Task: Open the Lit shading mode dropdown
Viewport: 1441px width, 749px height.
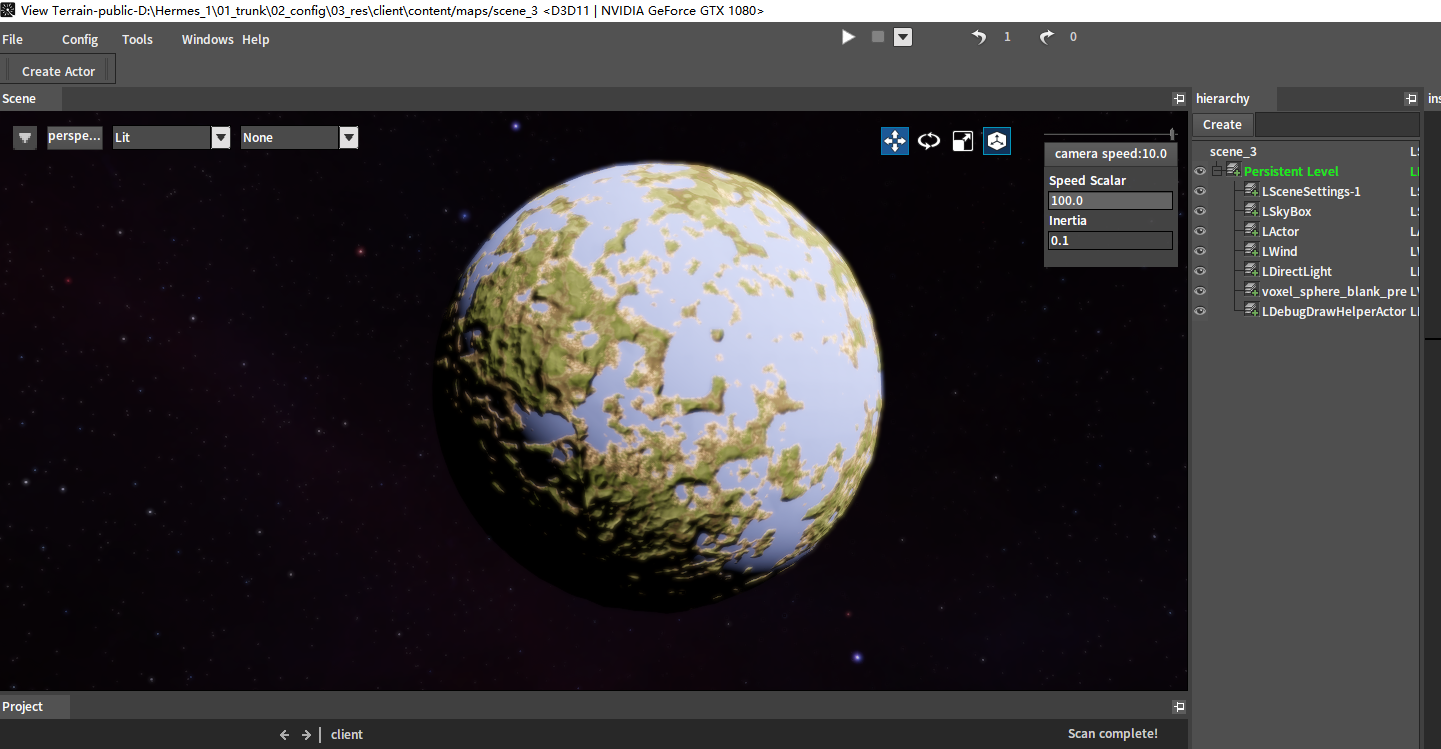Action: tap(221, 138)
